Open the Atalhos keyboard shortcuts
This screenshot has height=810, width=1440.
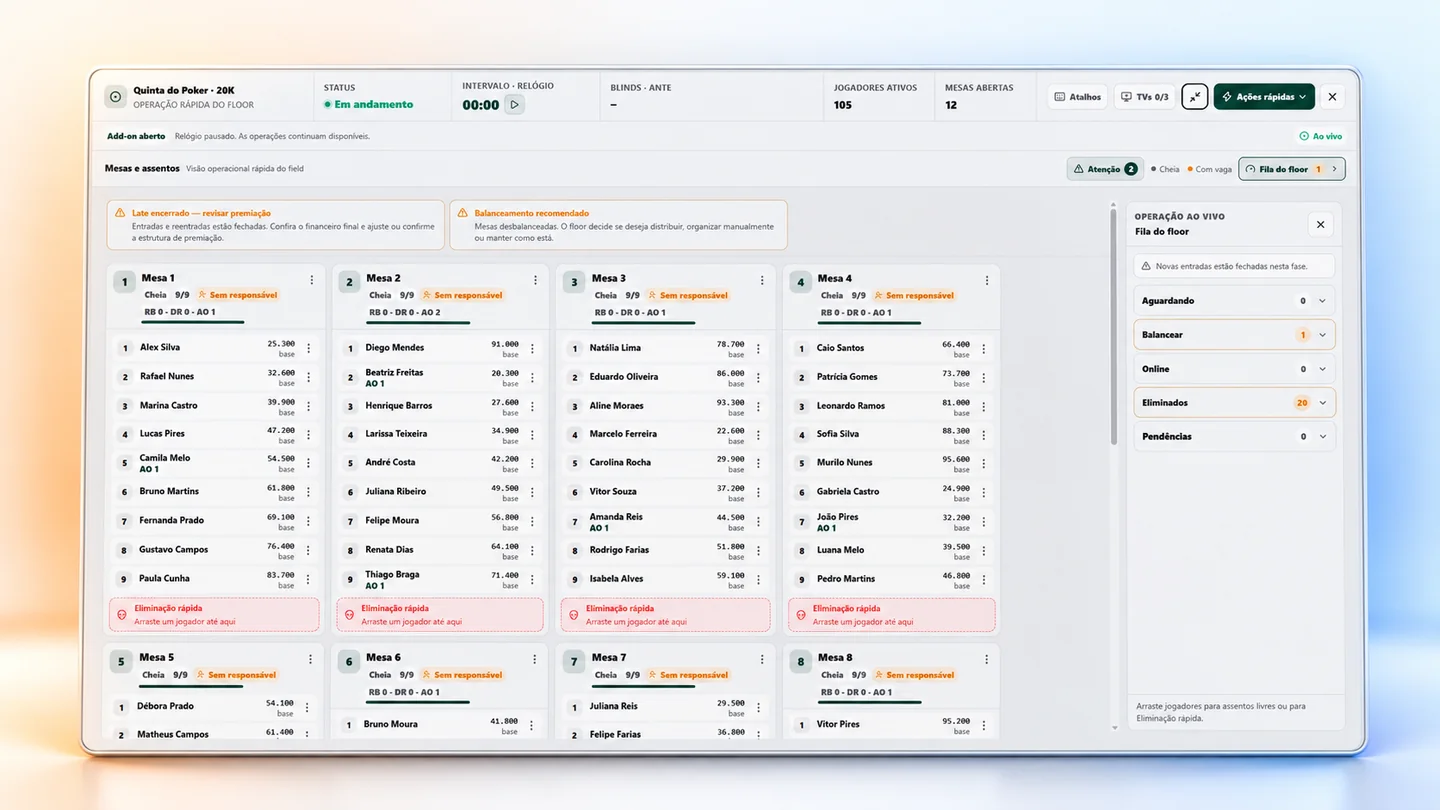[1078, 97]
